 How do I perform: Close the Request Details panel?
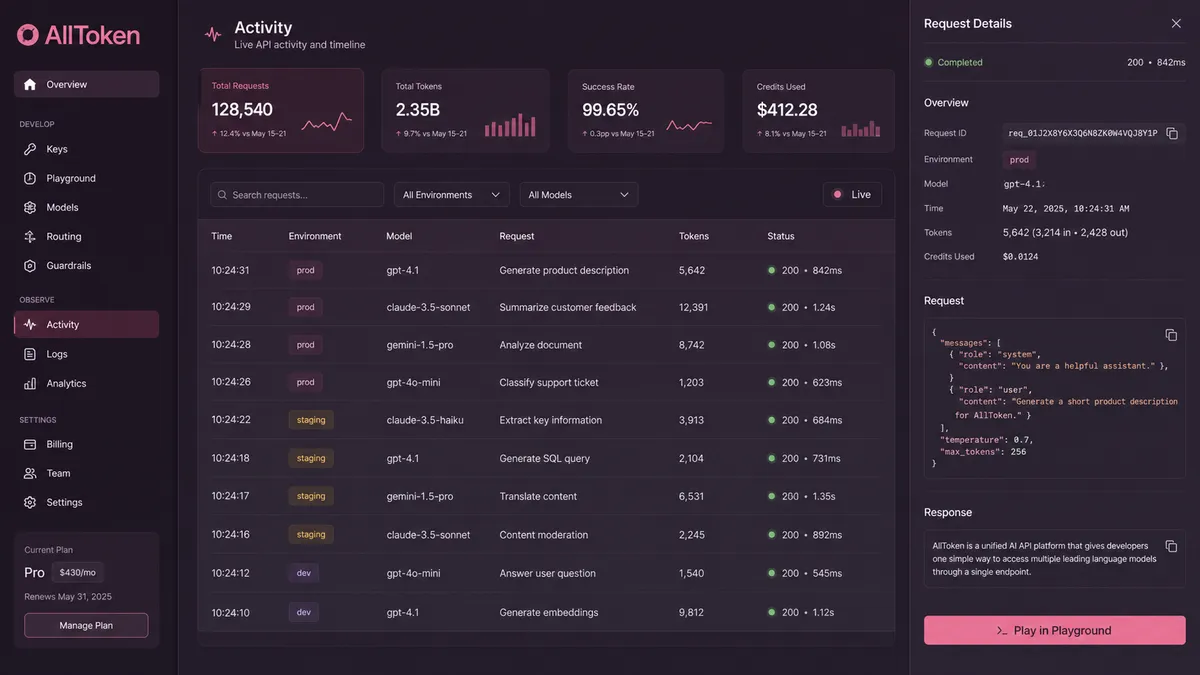point(1176,23)
